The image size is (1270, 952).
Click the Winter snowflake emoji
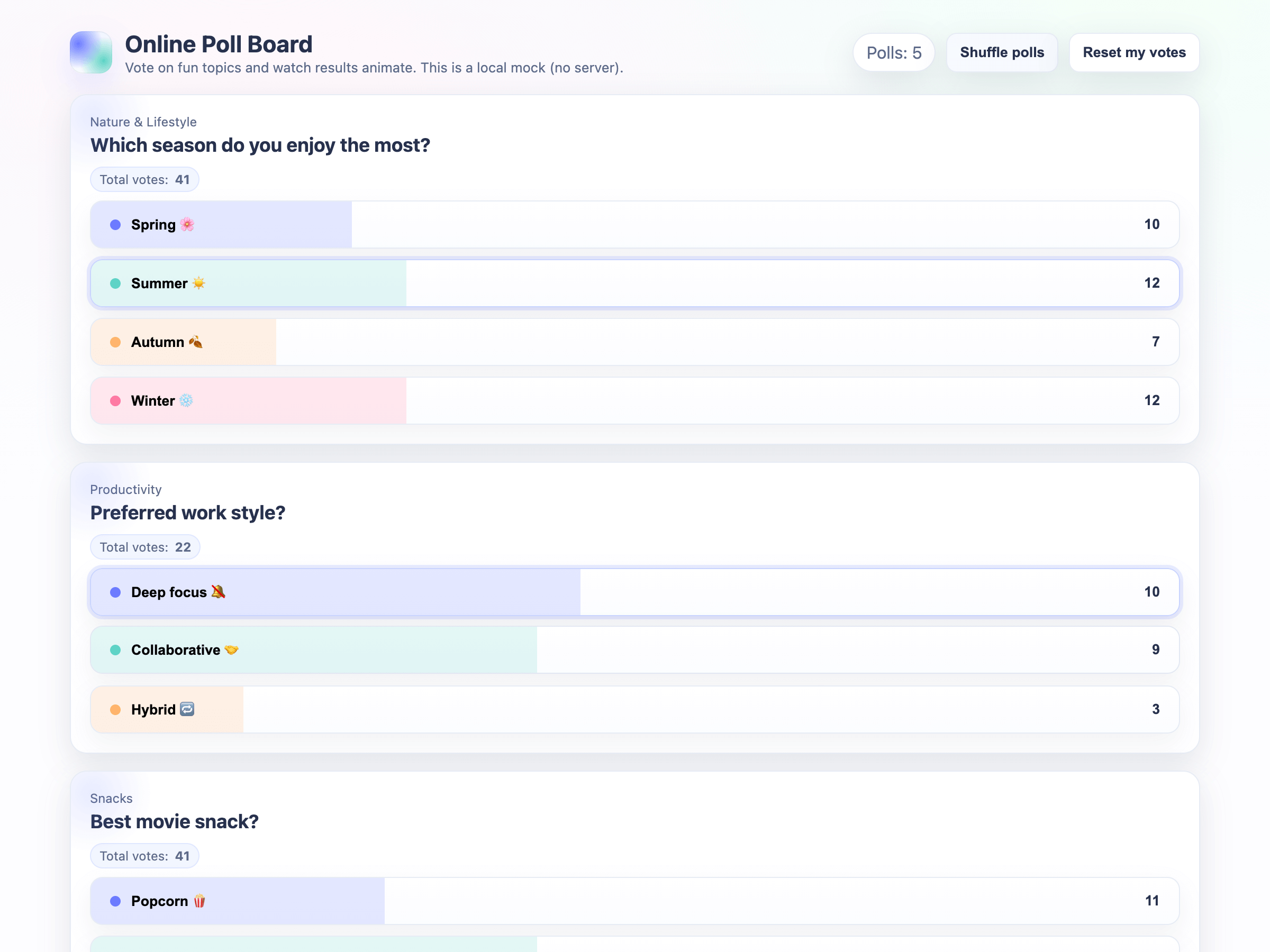tap(186, 400)
